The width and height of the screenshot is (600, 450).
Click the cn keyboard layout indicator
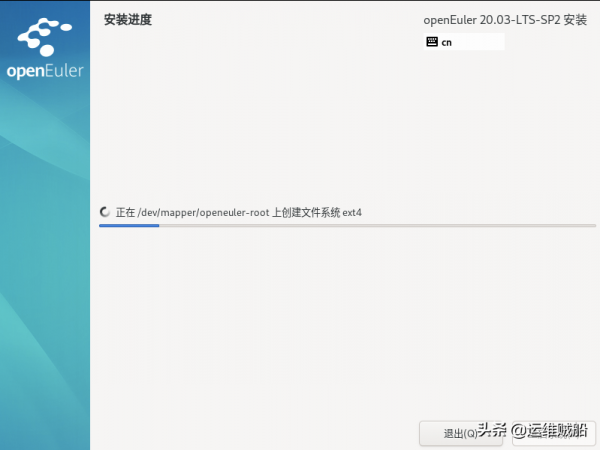464,42
